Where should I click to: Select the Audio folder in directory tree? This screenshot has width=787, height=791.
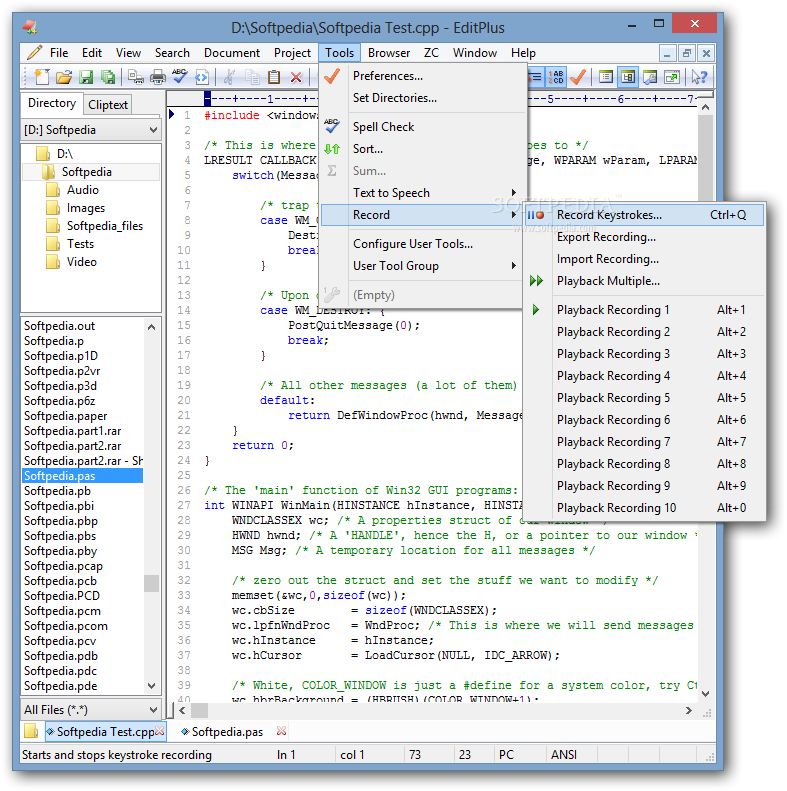coord(82,190)
